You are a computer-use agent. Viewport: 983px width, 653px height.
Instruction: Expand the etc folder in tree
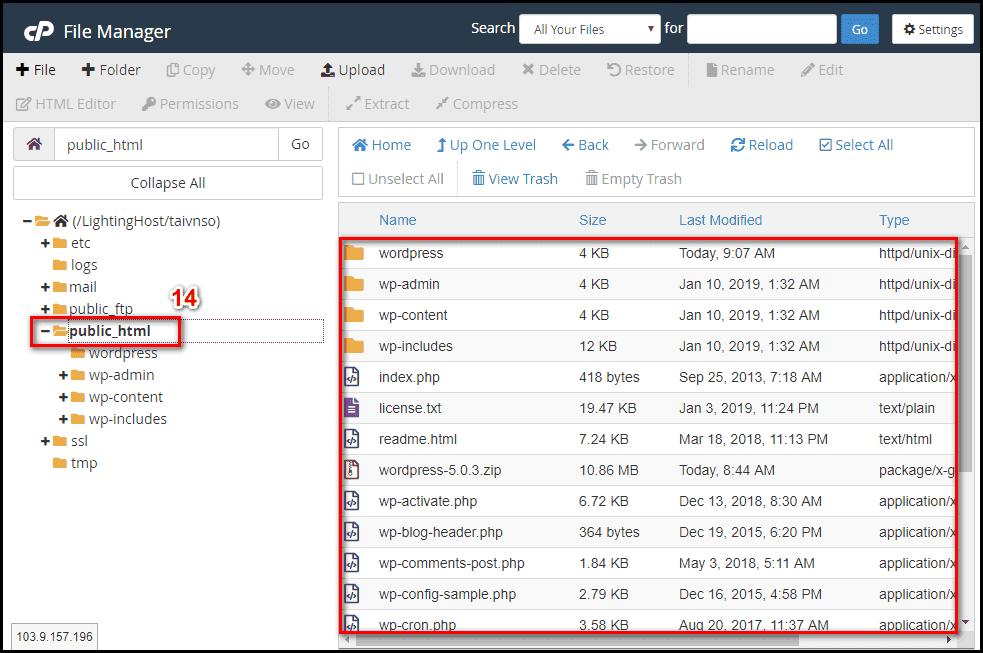45,243
